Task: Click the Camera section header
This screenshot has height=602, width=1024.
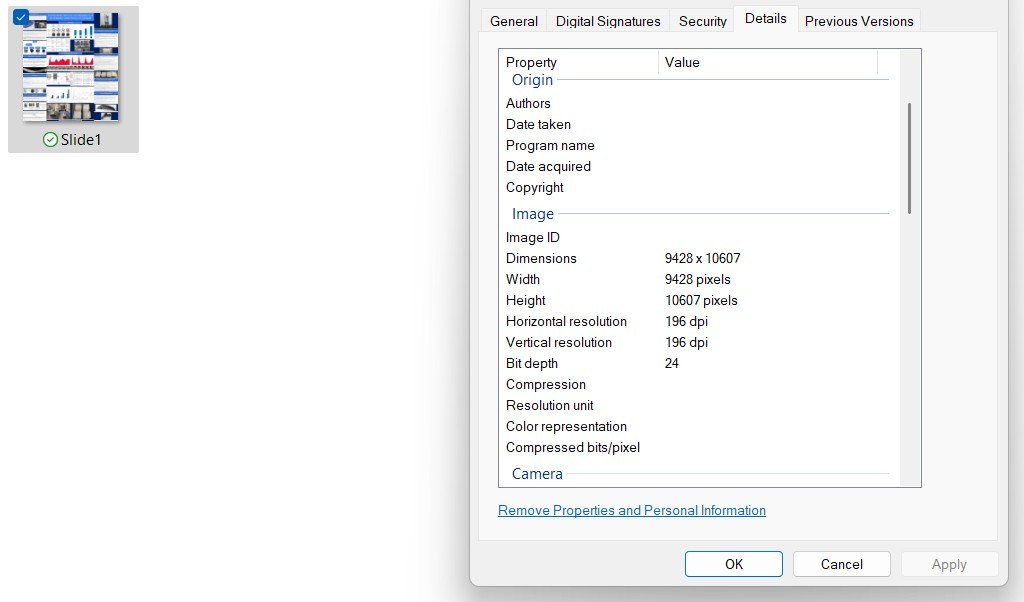Action: click(x=537, y=473)
